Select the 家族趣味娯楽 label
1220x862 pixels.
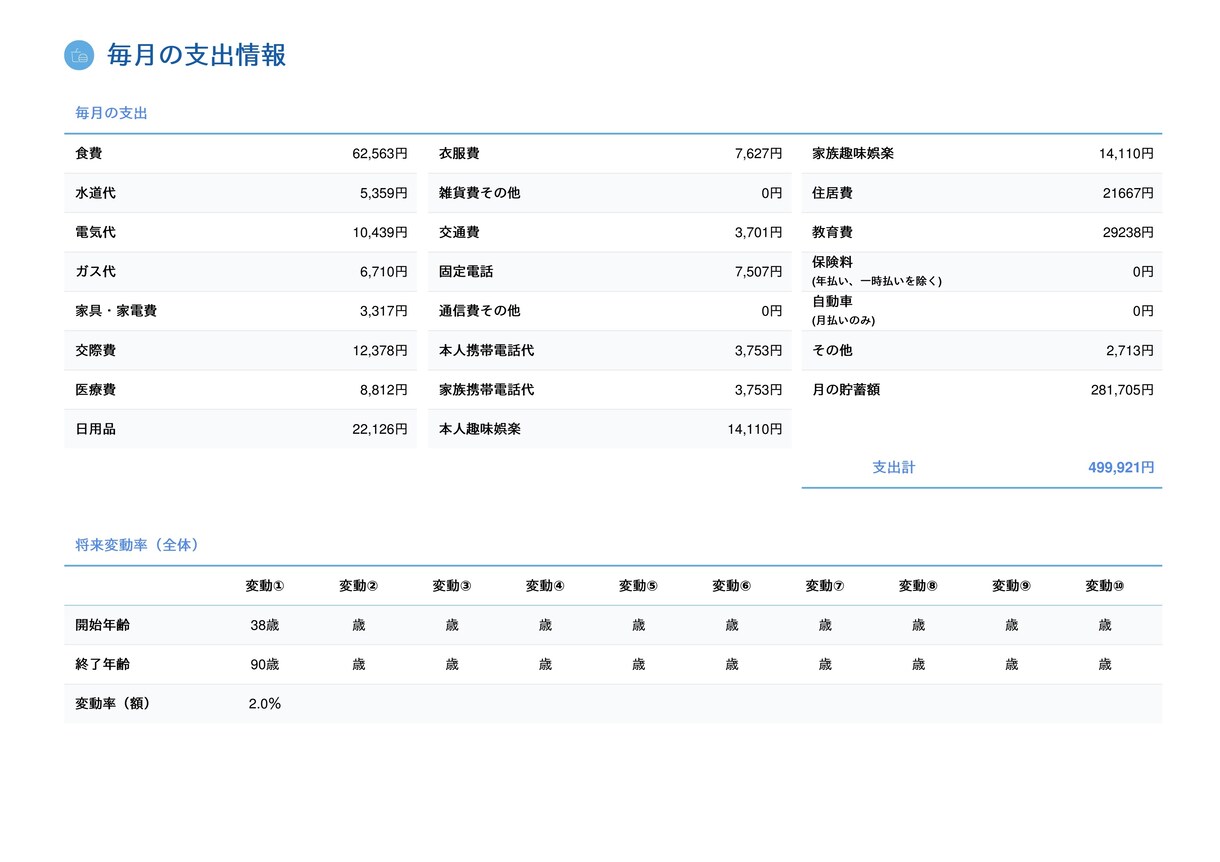(x=853, y=154)
